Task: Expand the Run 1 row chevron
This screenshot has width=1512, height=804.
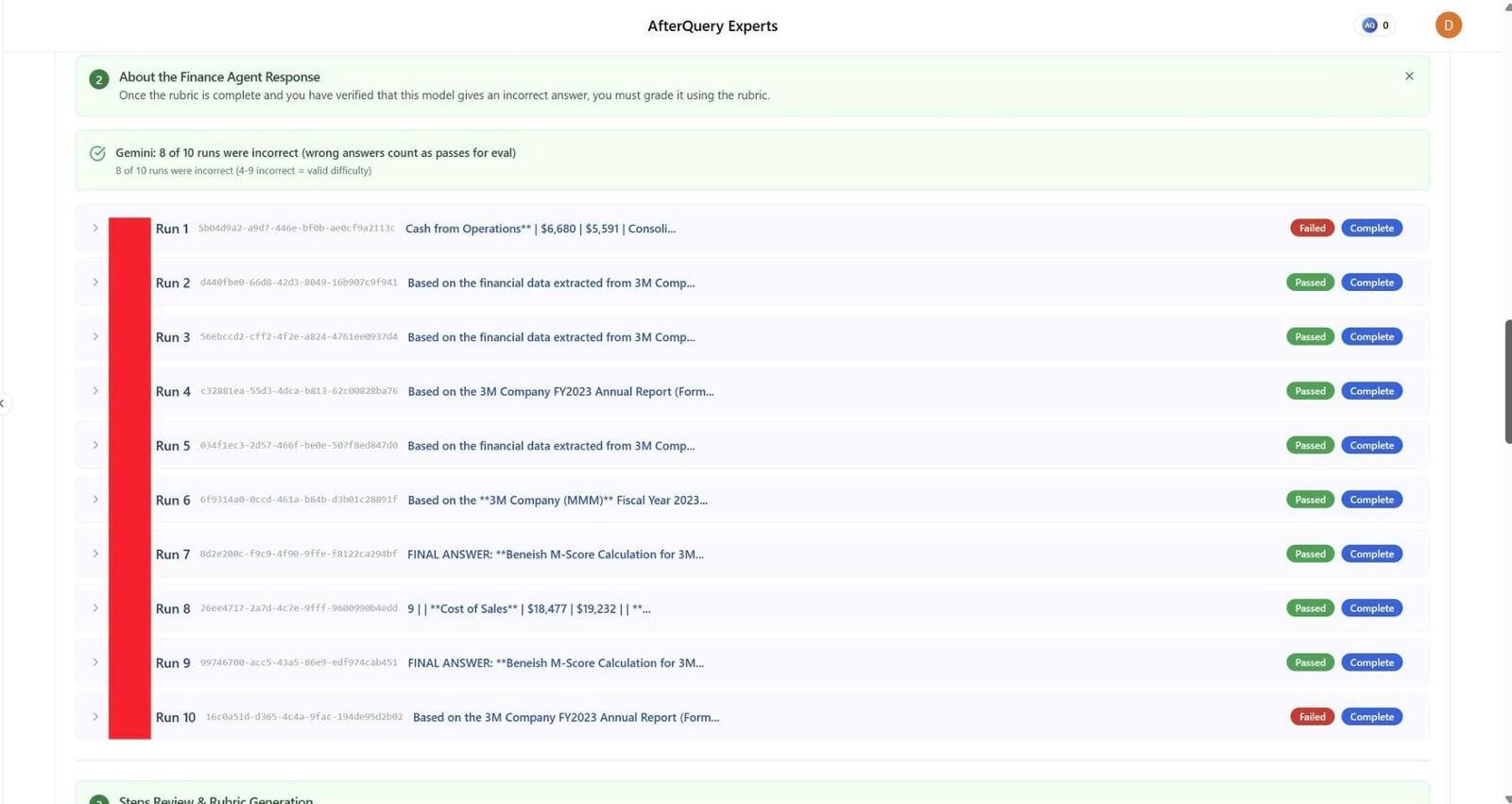Action: pyautogui.click(x=95, y=228)
